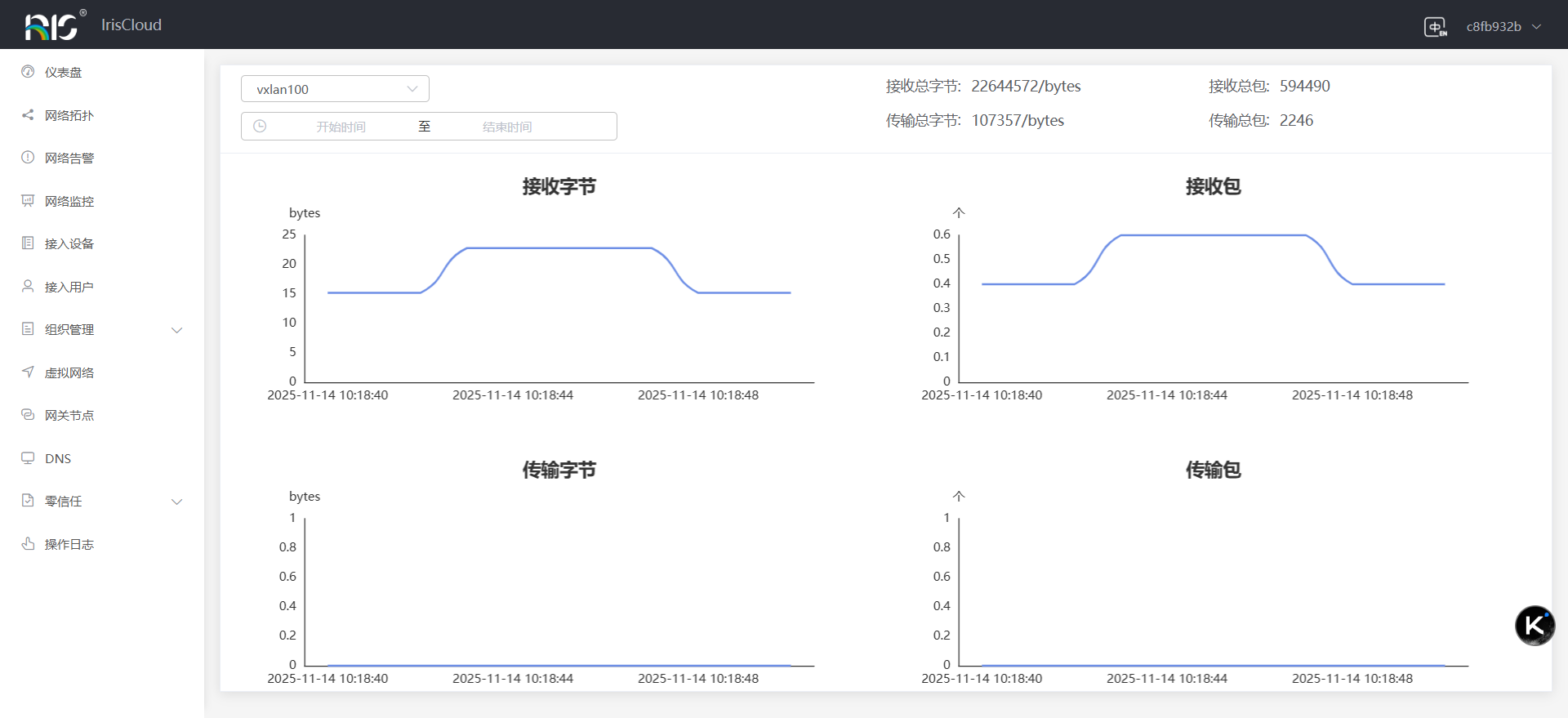Select the DNS menu entry

[58, 458]
